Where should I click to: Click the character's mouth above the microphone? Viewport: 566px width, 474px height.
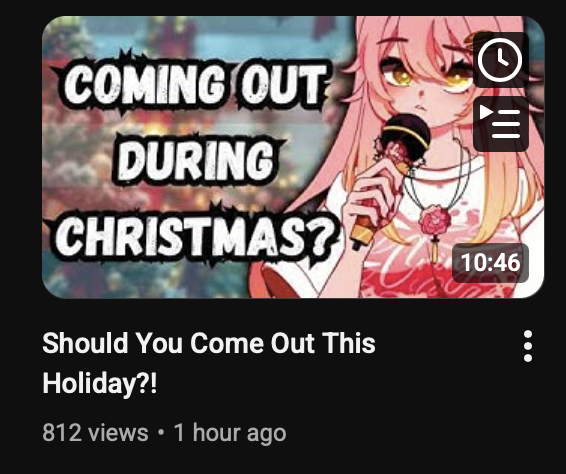pos(421,108)
